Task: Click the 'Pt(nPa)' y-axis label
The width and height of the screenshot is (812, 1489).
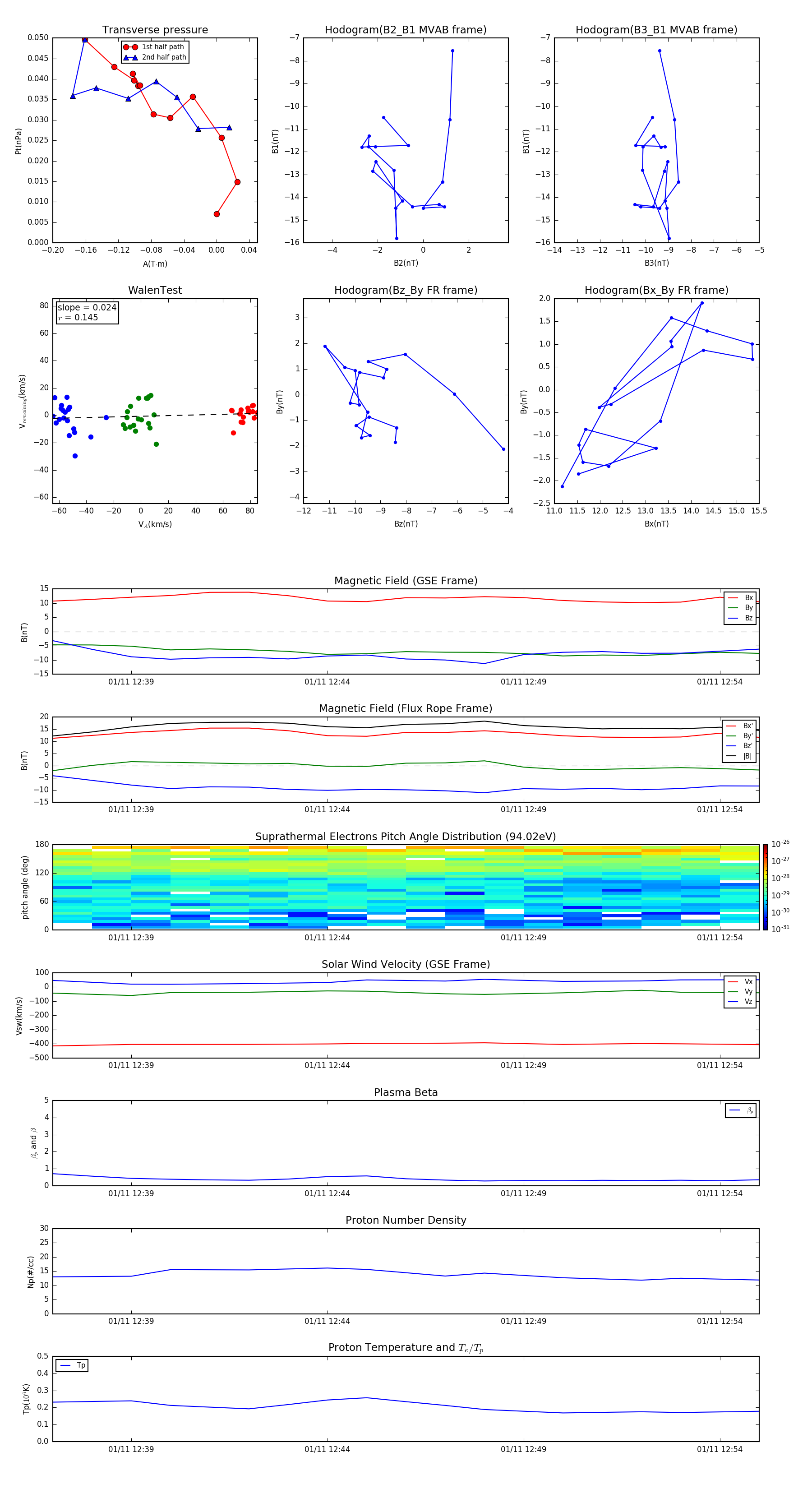Action: [x=18, y=140]
